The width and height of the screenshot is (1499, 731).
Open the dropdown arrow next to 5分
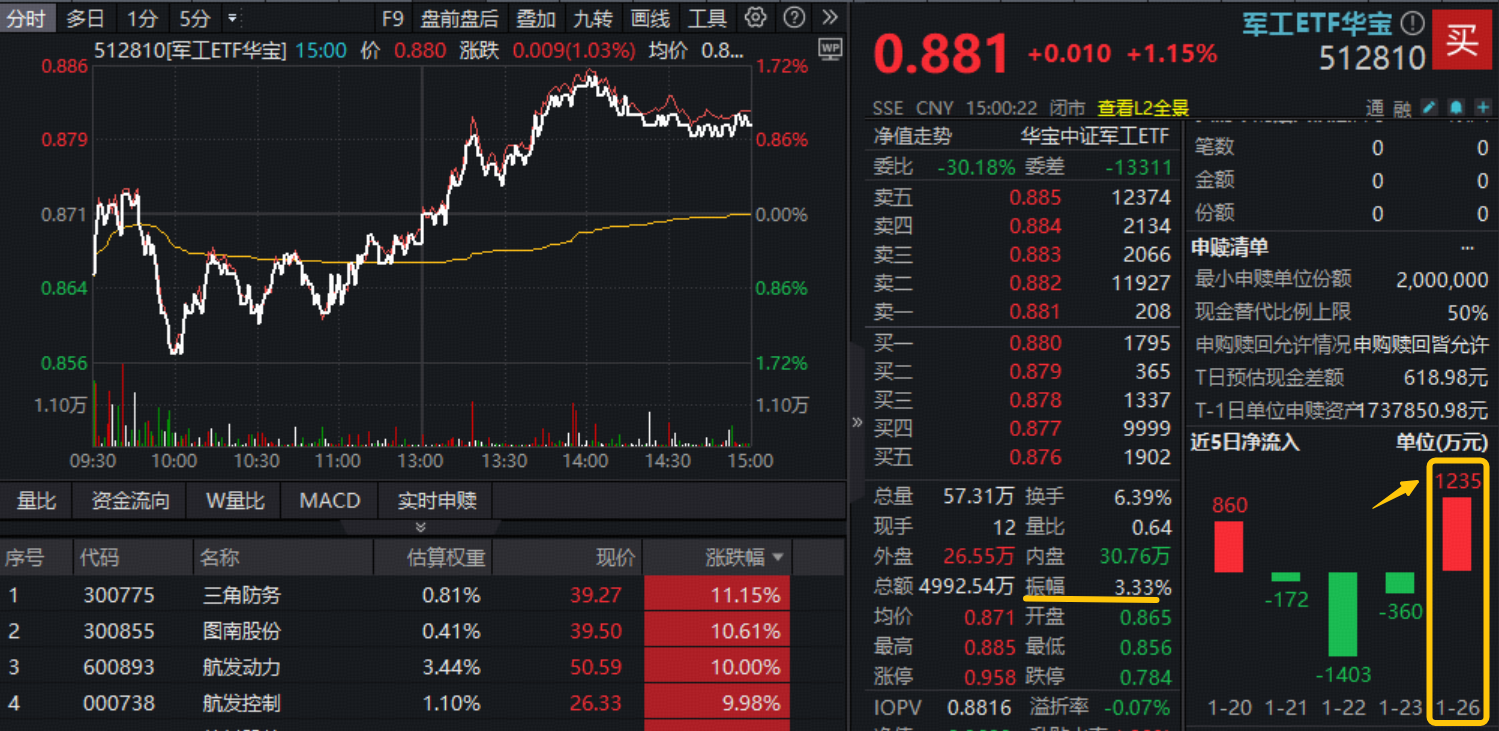tap(232, 16)
